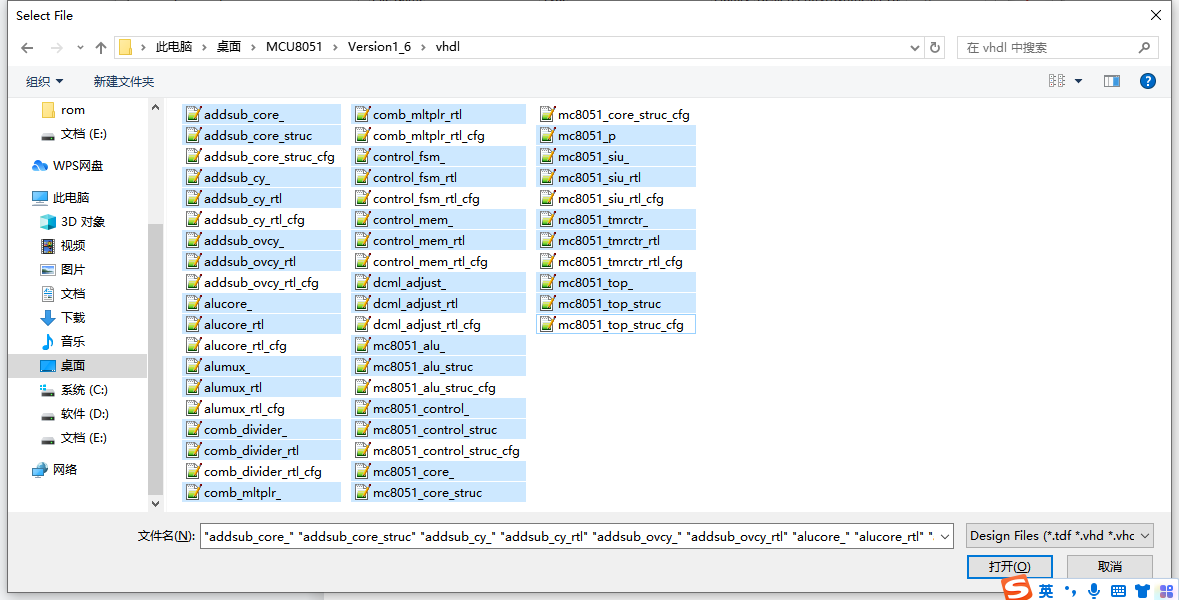
Task: Open the help icon
Action: point(1147,81)
